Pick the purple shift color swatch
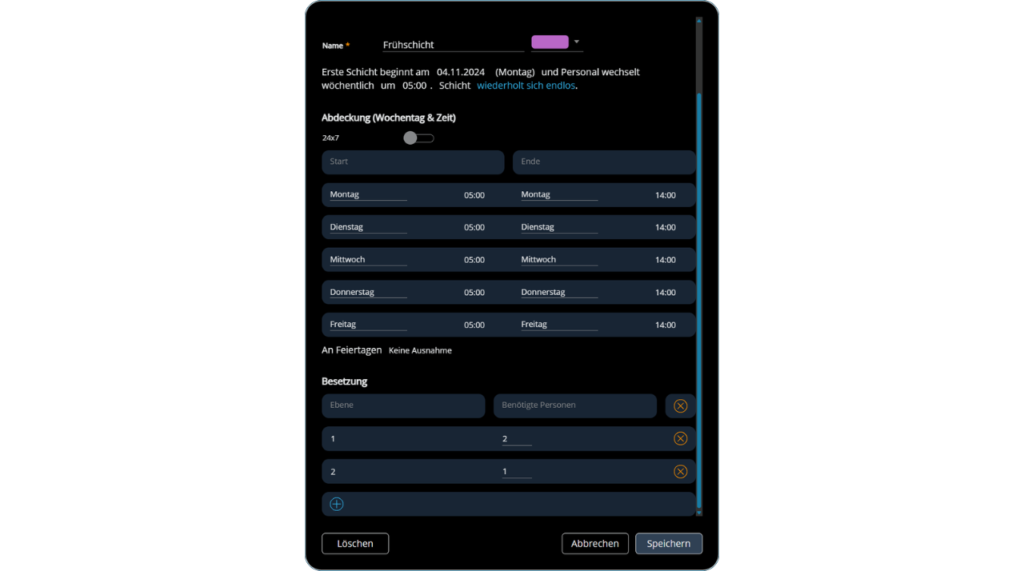 point(550,42)
